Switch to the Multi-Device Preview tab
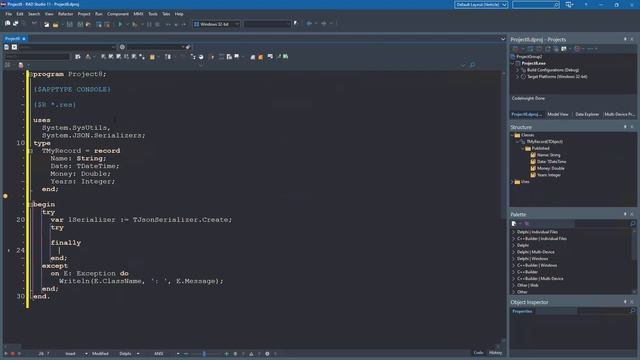 coord(619,114)
